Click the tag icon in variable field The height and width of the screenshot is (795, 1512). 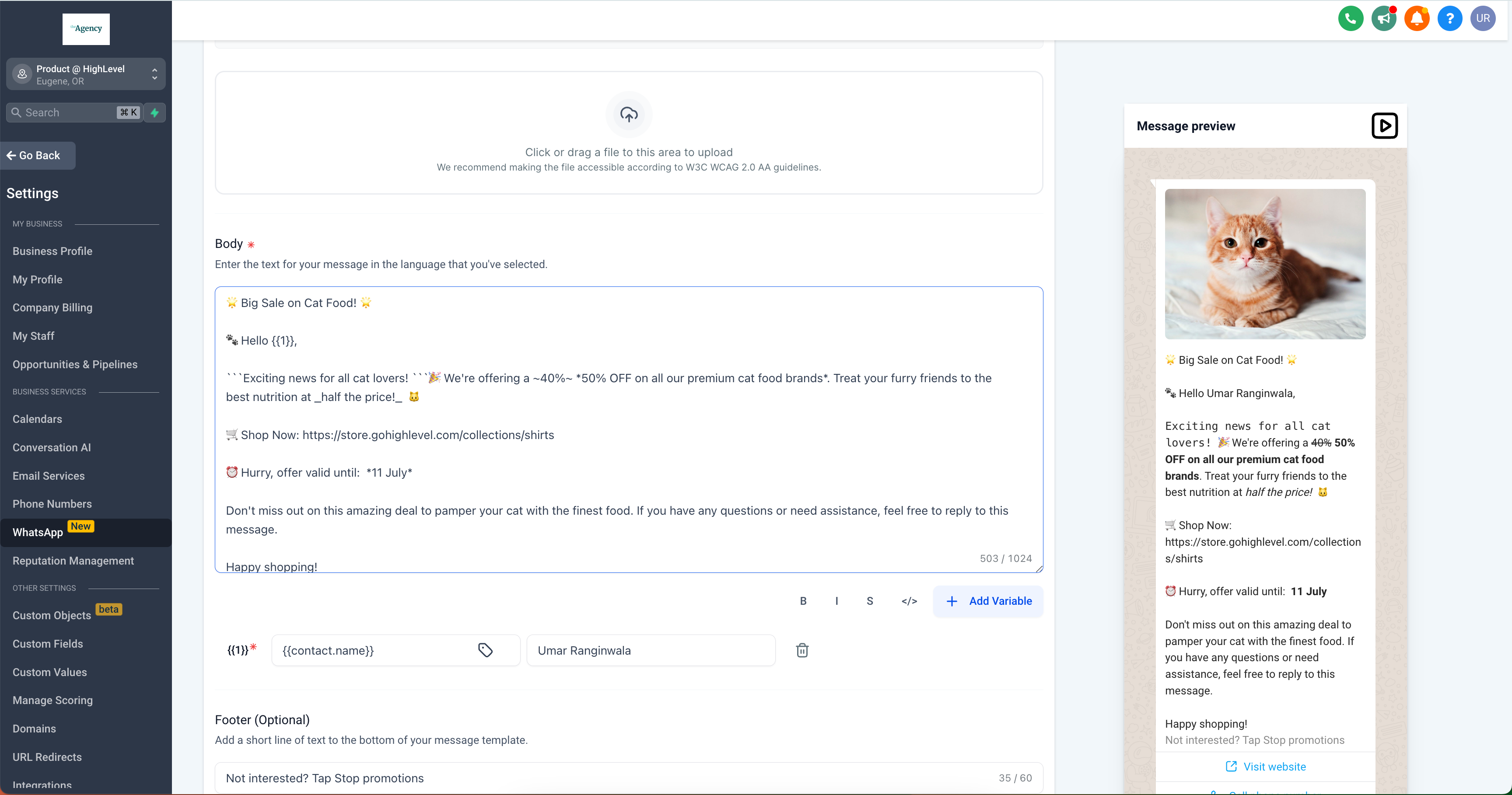point(485,650)
